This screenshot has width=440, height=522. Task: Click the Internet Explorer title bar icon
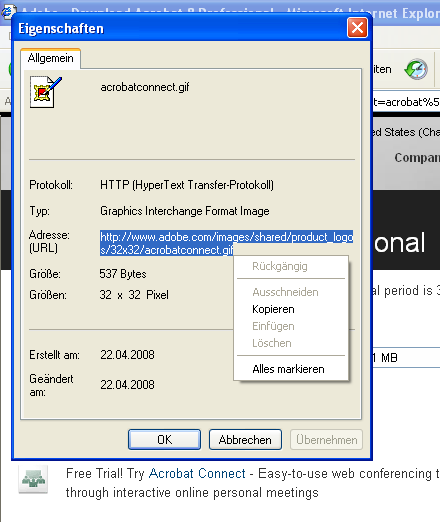(7, 11)
